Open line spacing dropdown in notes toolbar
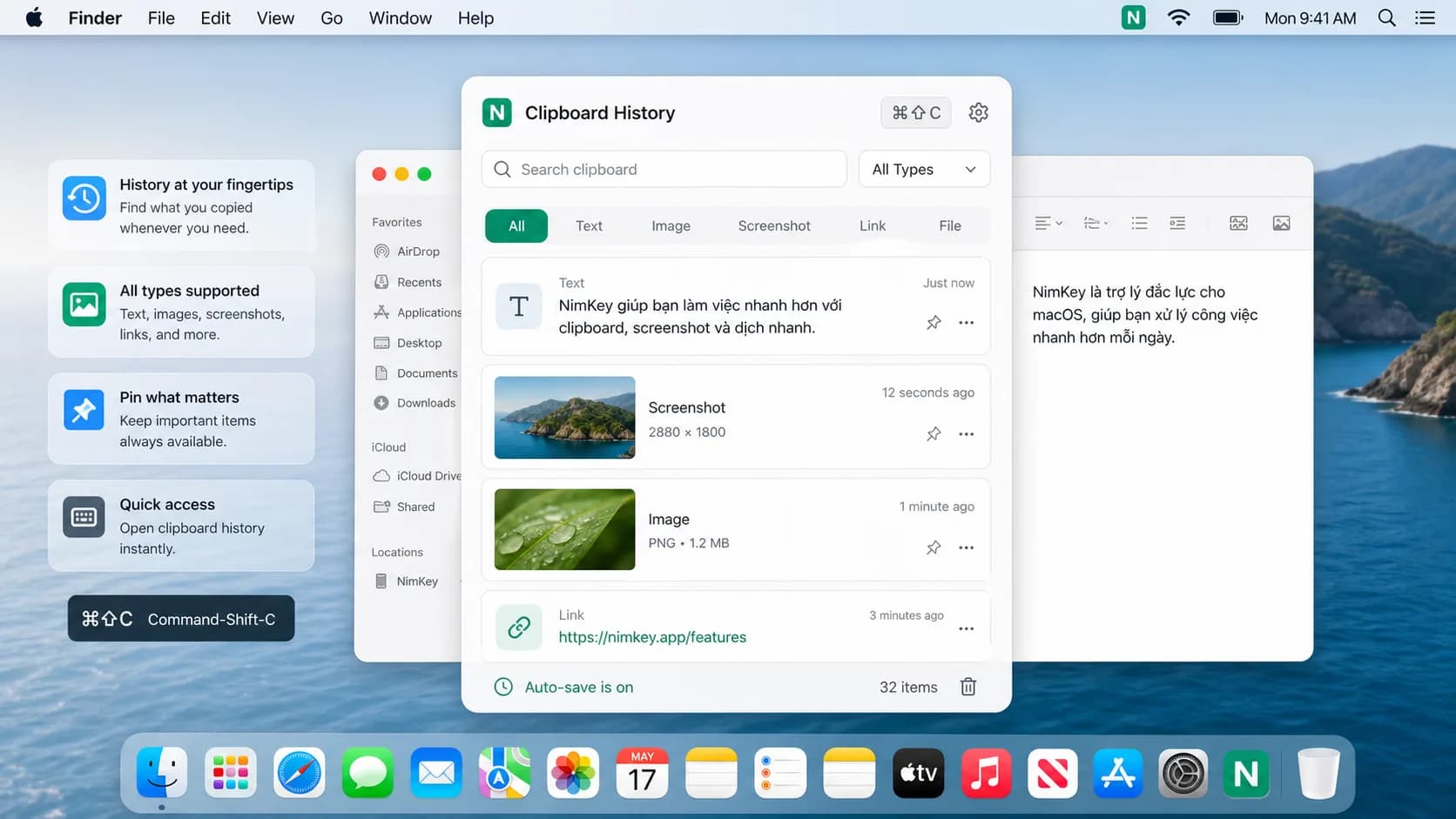The width and height of the screenshot is (1456, 819). pos(1095,224)
